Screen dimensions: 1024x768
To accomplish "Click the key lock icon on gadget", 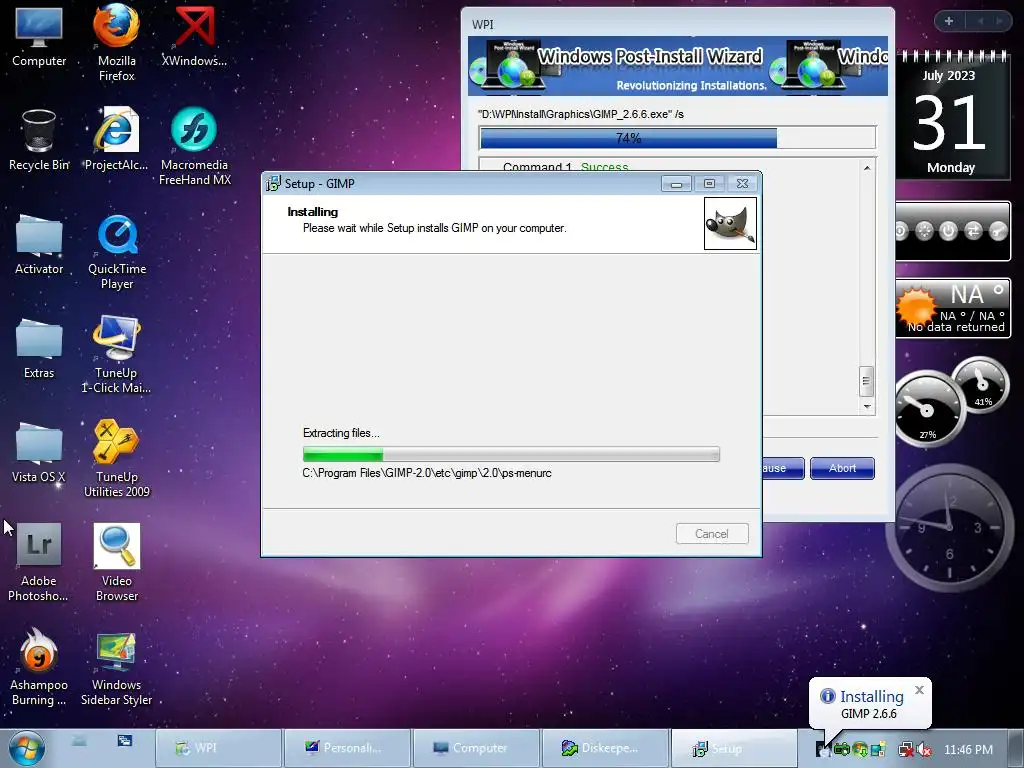I will [998, 231].
